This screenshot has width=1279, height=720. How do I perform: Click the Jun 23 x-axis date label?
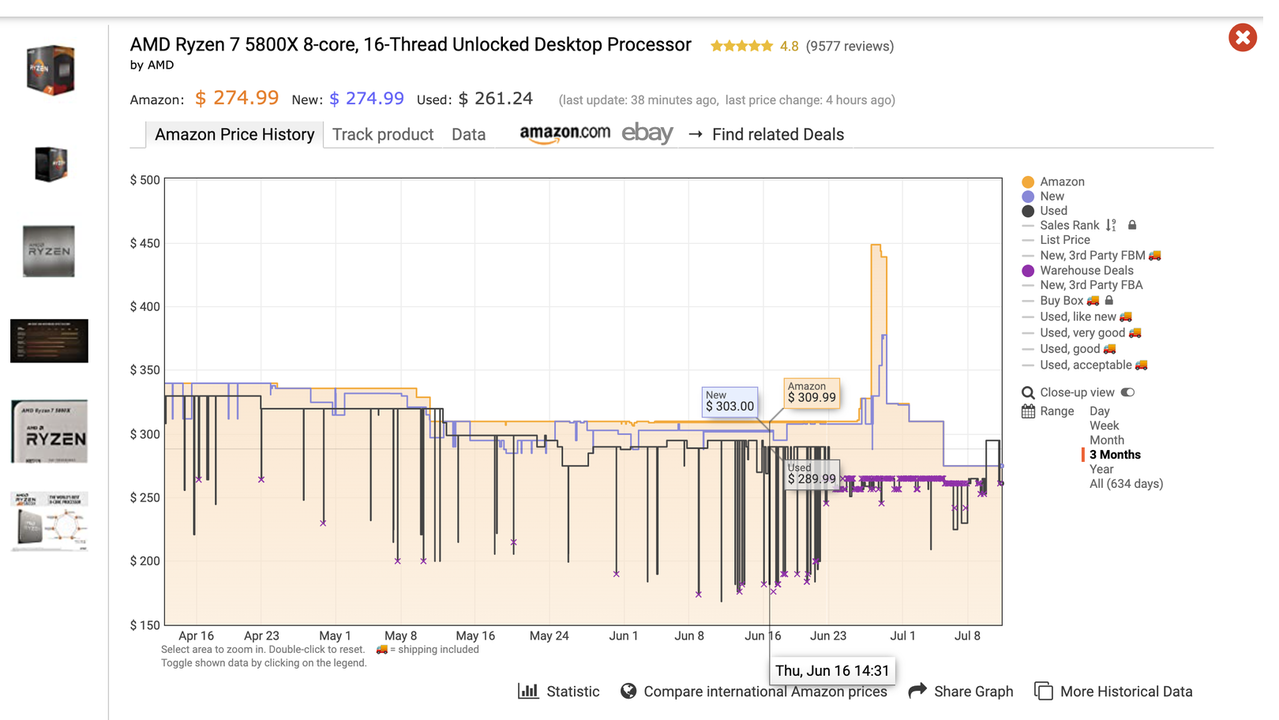[x=828, y=636]
